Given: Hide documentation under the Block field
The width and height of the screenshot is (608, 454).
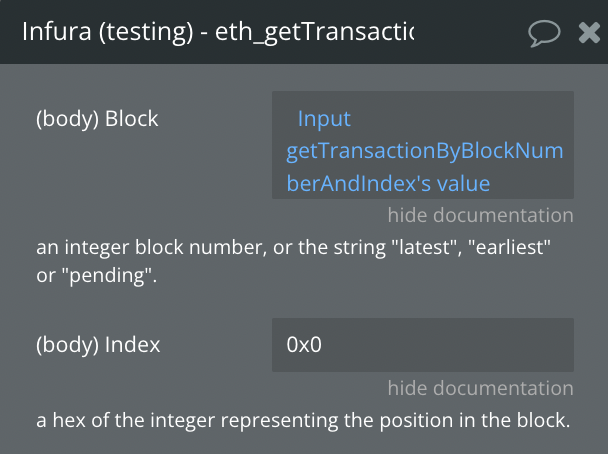Looking at the screenshot, I should point(480,215).
